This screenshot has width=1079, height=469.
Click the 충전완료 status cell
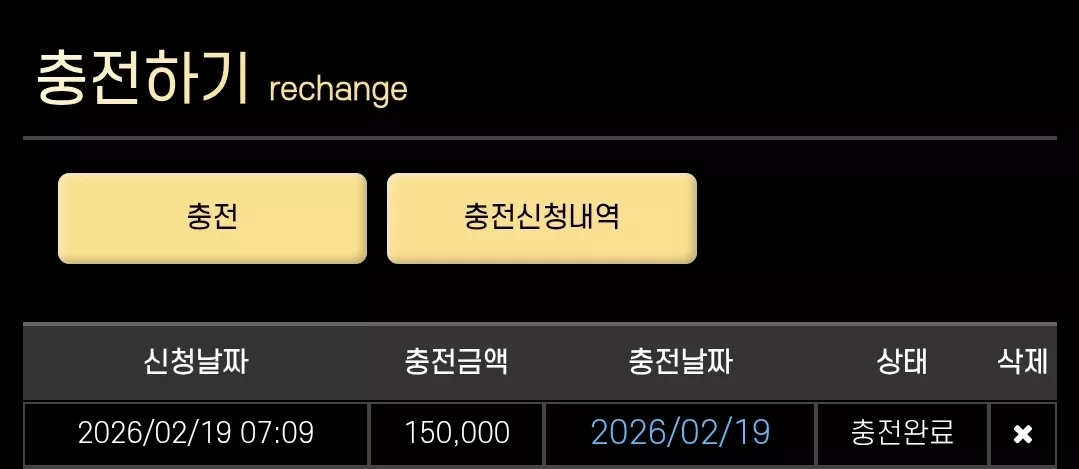pyautogui.click(x=902, y=433)
